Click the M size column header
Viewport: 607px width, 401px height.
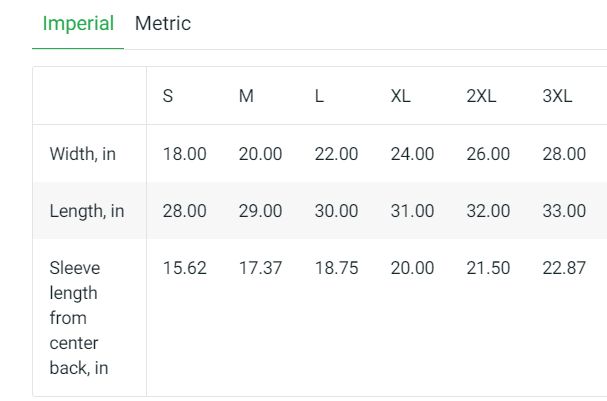pos(246,97)
